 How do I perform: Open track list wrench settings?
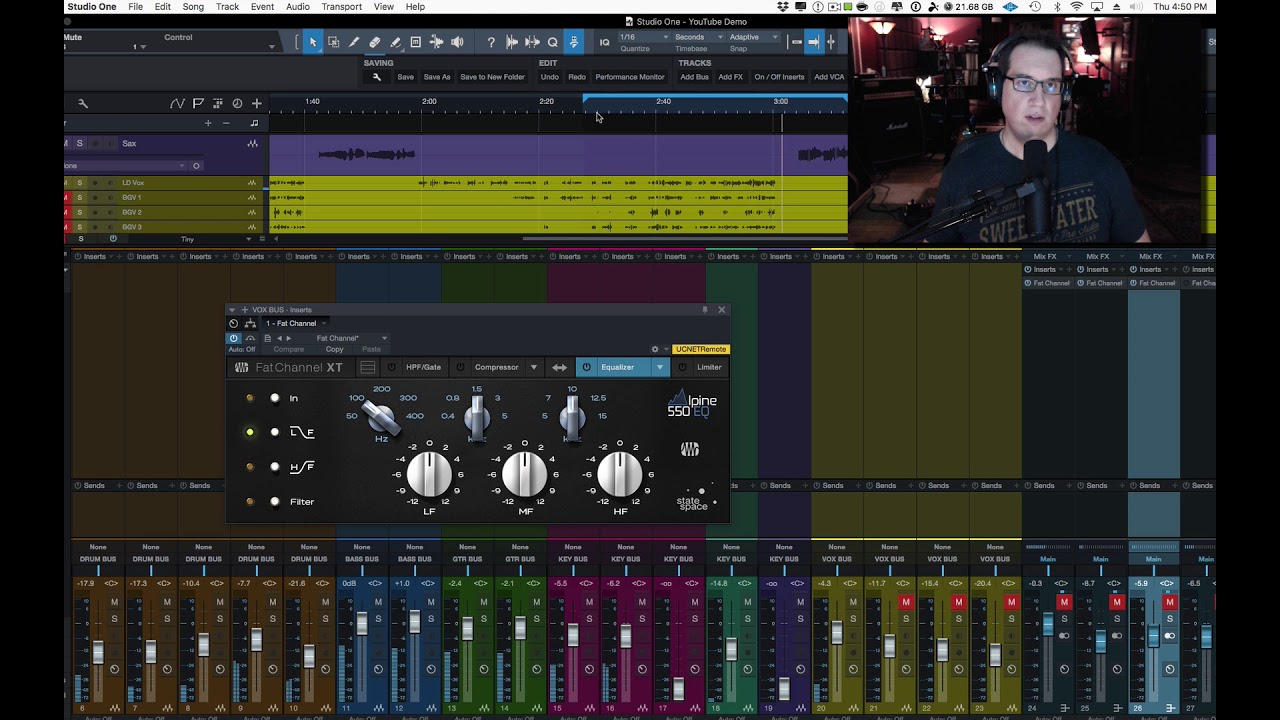(x=83, y=103)
